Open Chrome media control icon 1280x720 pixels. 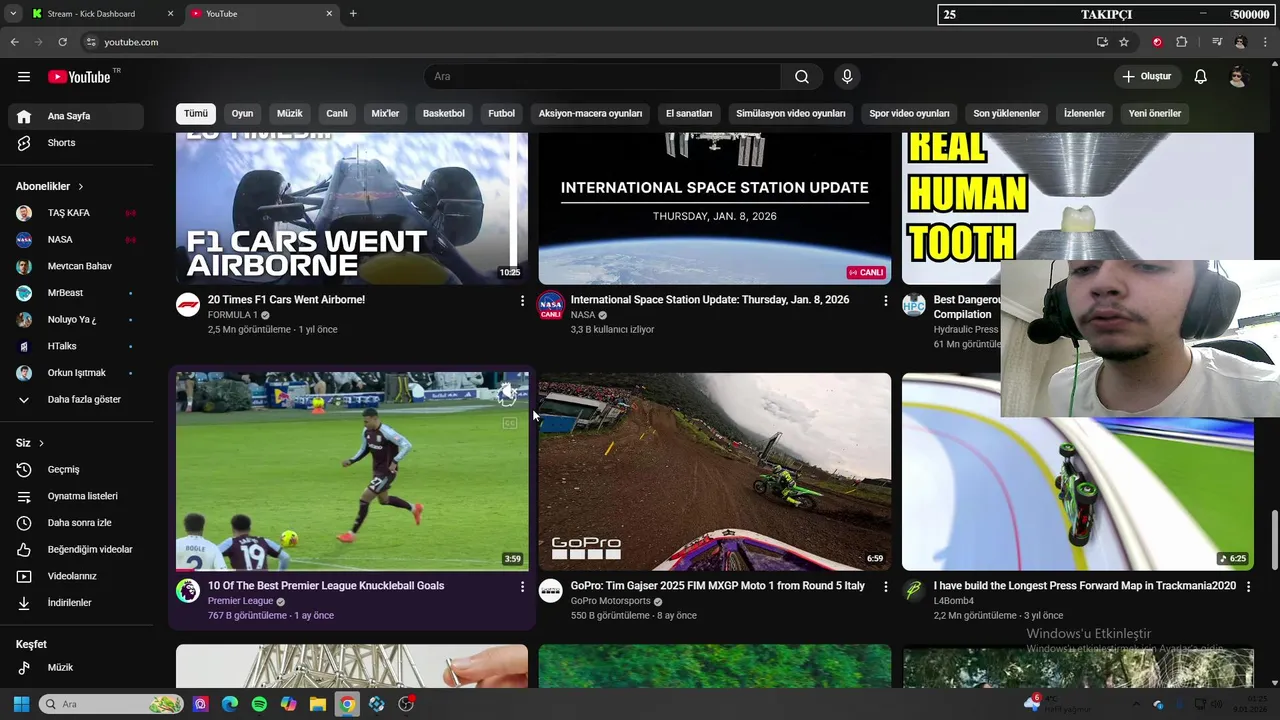click(1217, 42)
